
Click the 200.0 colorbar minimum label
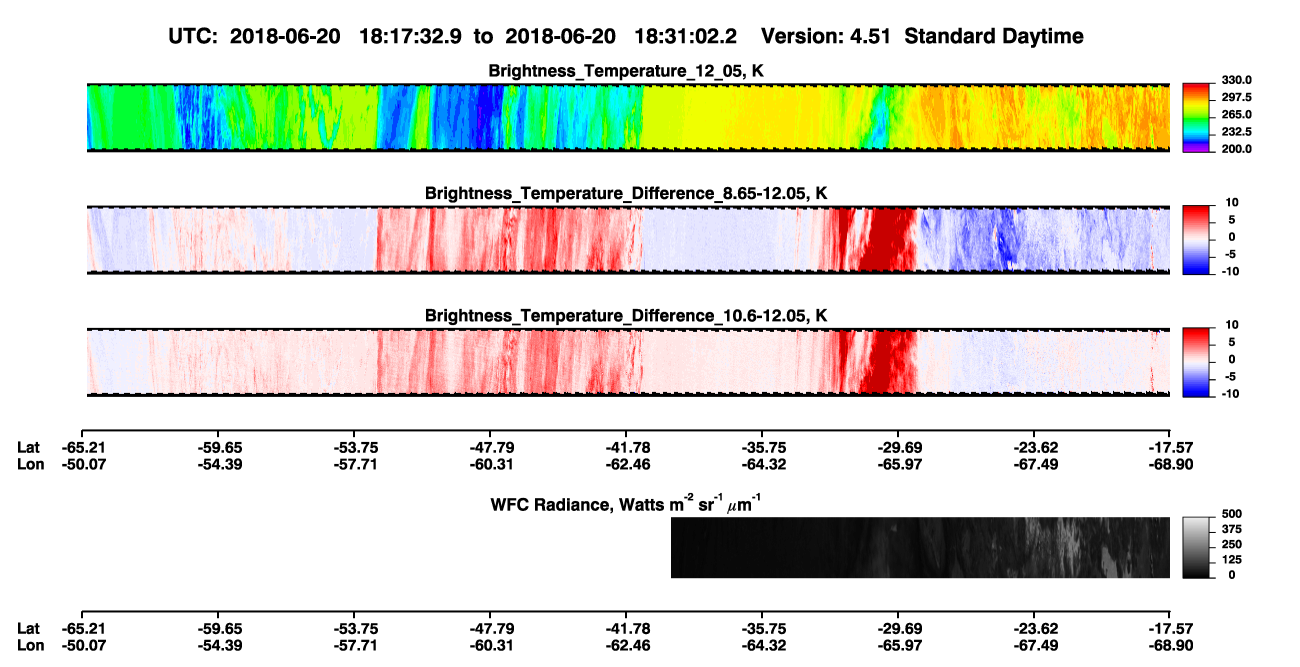[1238, 148]
